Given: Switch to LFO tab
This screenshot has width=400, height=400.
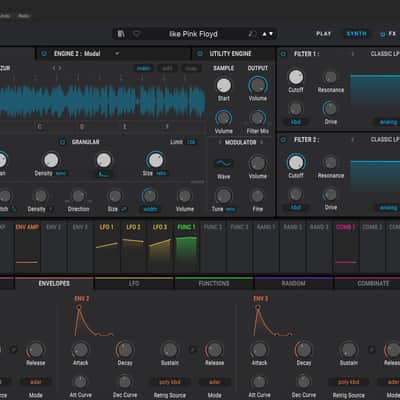Looking at the screenshot, I should (134, 284).
